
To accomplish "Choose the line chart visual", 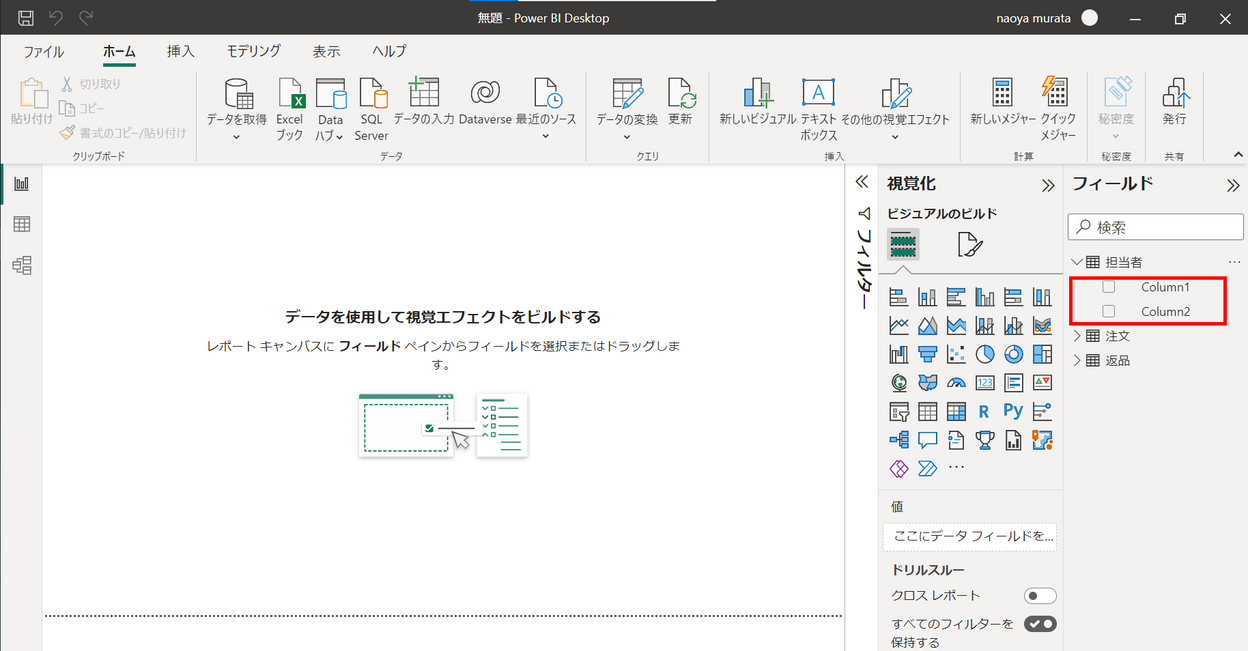I will pos(898,326).
